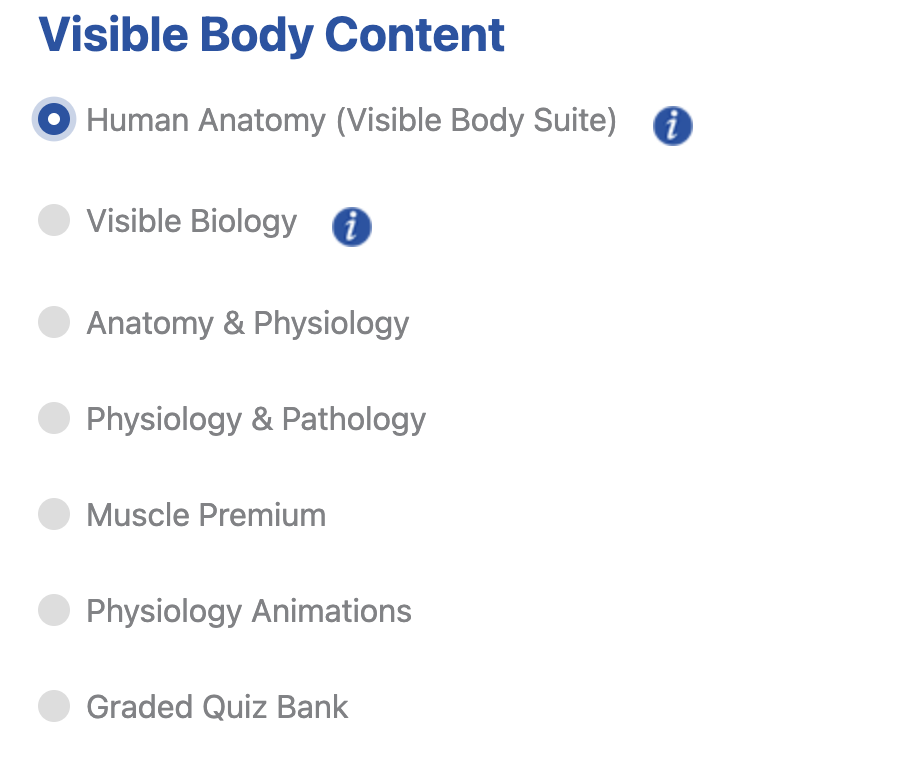The image size is (902, 784).
Task: Click the Visible Biology info circle icon
Action: (x=351, y=227)
